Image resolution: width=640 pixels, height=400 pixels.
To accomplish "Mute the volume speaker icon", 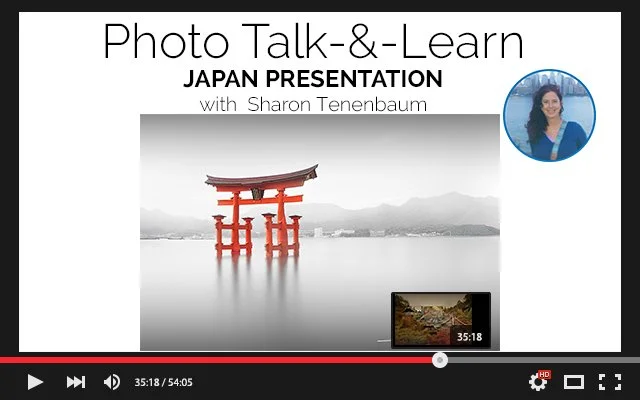I will pos(112,382).
